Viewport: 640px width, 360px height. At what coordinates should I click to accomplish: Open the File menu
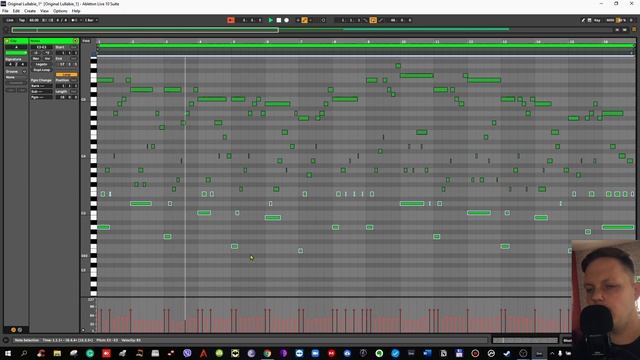coord(5,11)
